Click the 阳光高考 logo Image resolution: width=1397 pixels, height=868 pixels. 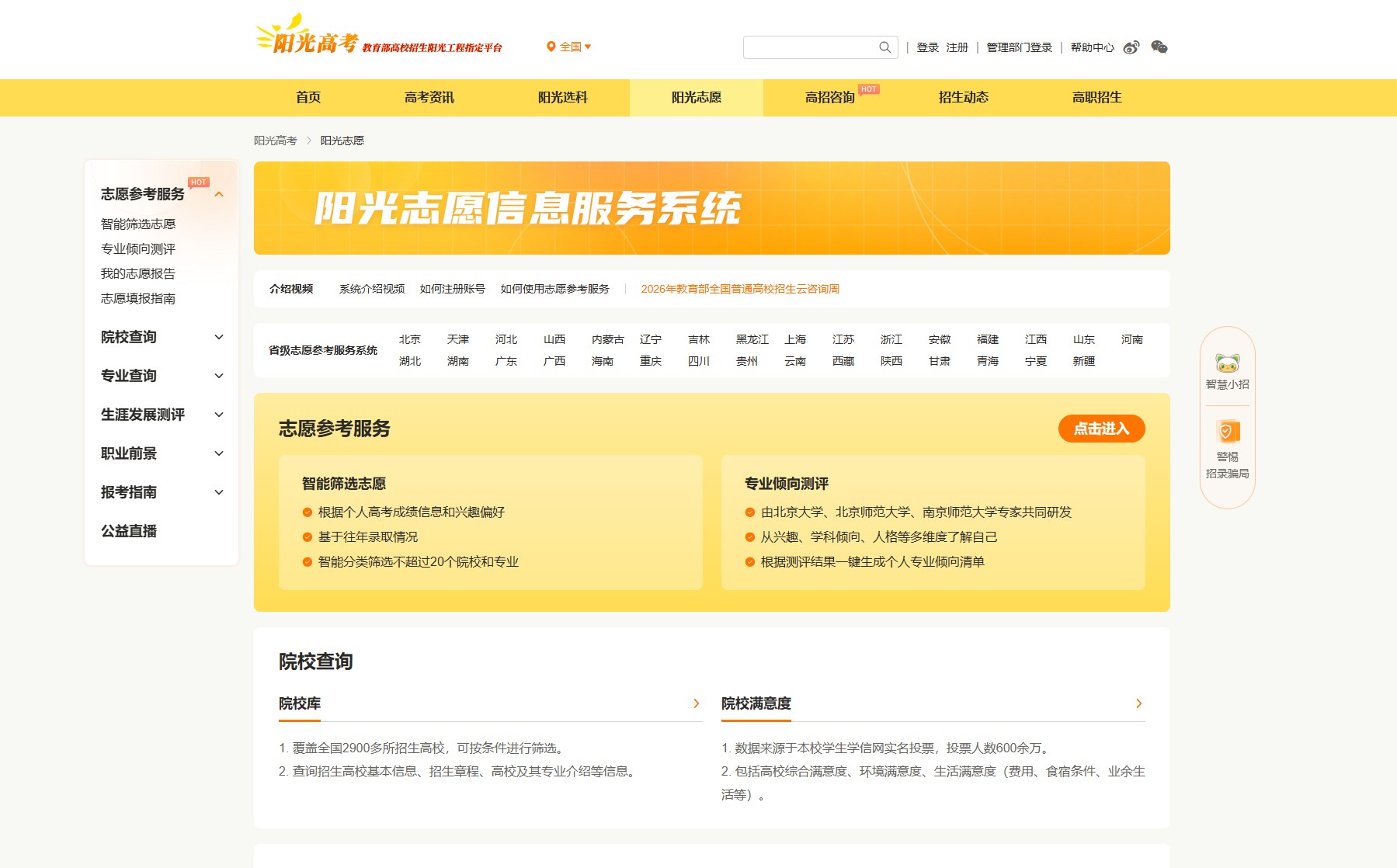[379, 36]
